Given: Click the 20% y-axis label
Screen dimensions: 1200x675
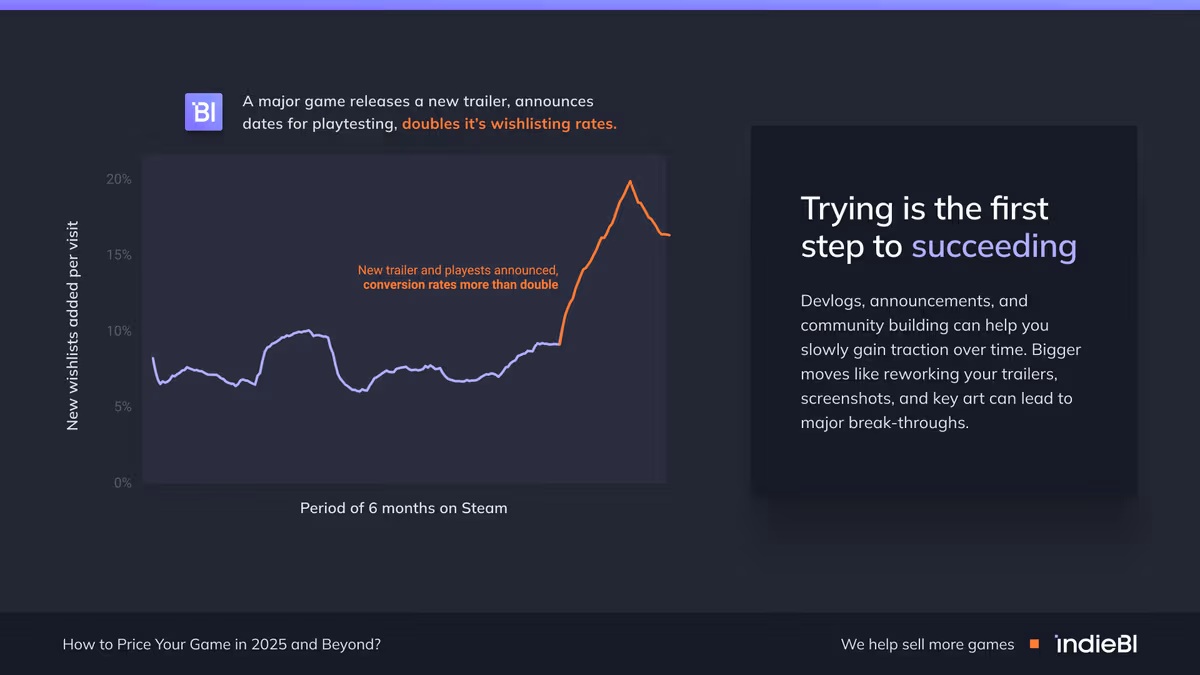Looking at the screenshot, I should [x=119, y=179].
